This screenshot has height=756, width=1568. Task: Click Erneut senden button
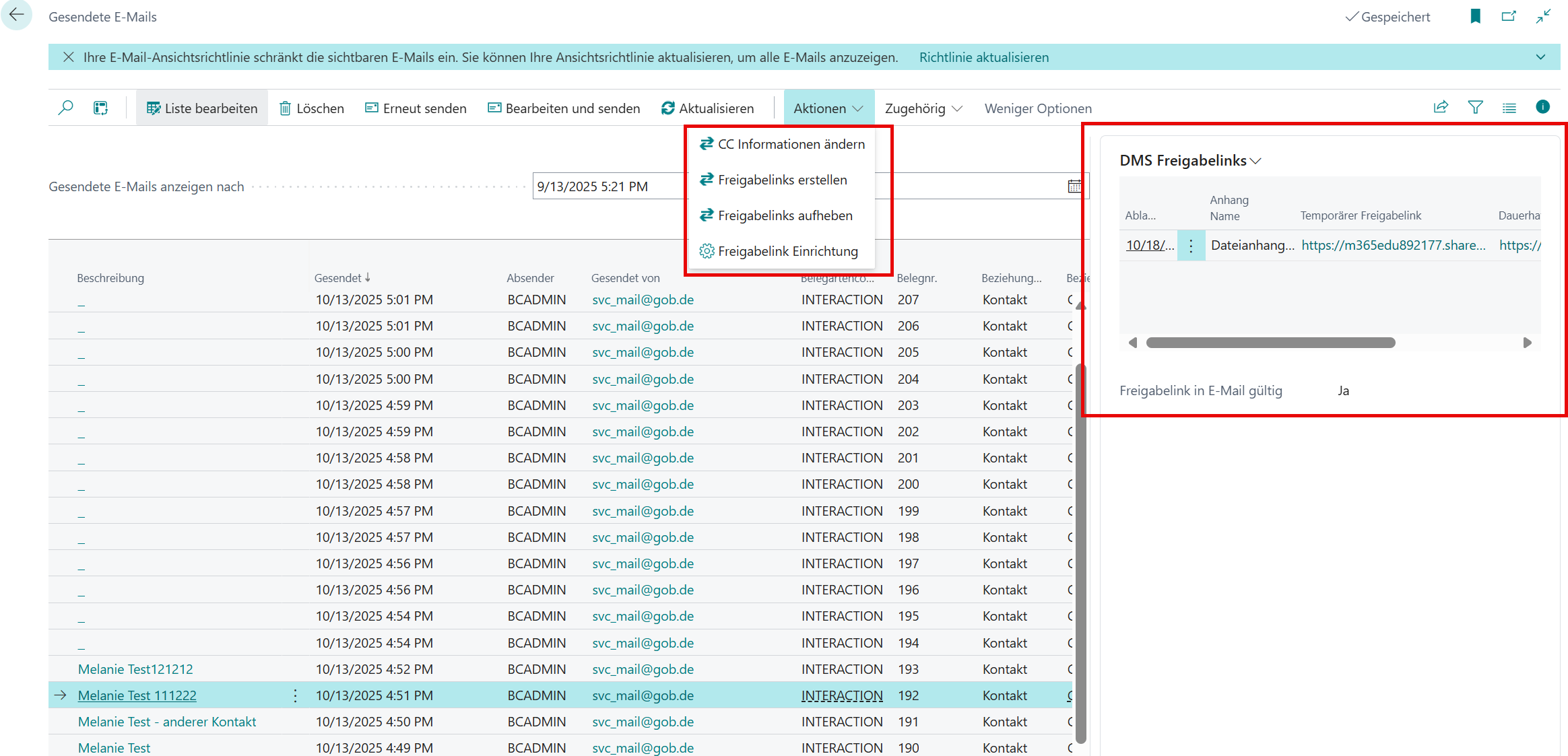[x=416, y=108]
